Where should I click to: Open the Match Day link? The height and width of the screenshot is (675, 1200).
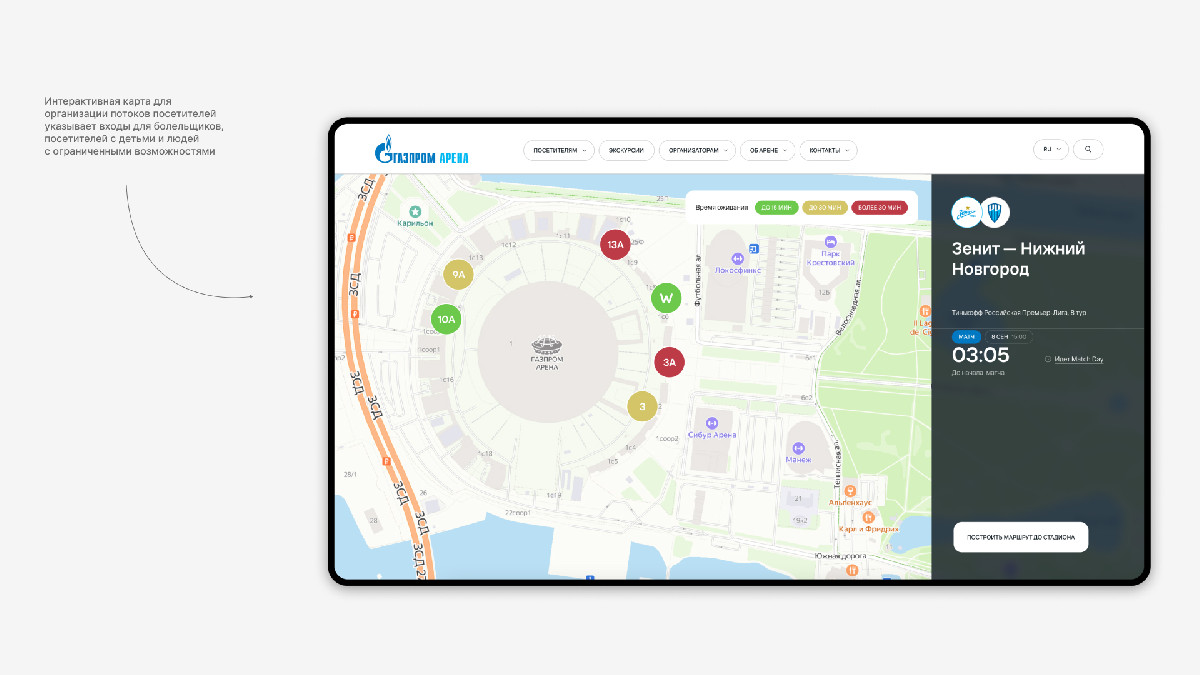pyautogui.click(x=1079, y=359)
